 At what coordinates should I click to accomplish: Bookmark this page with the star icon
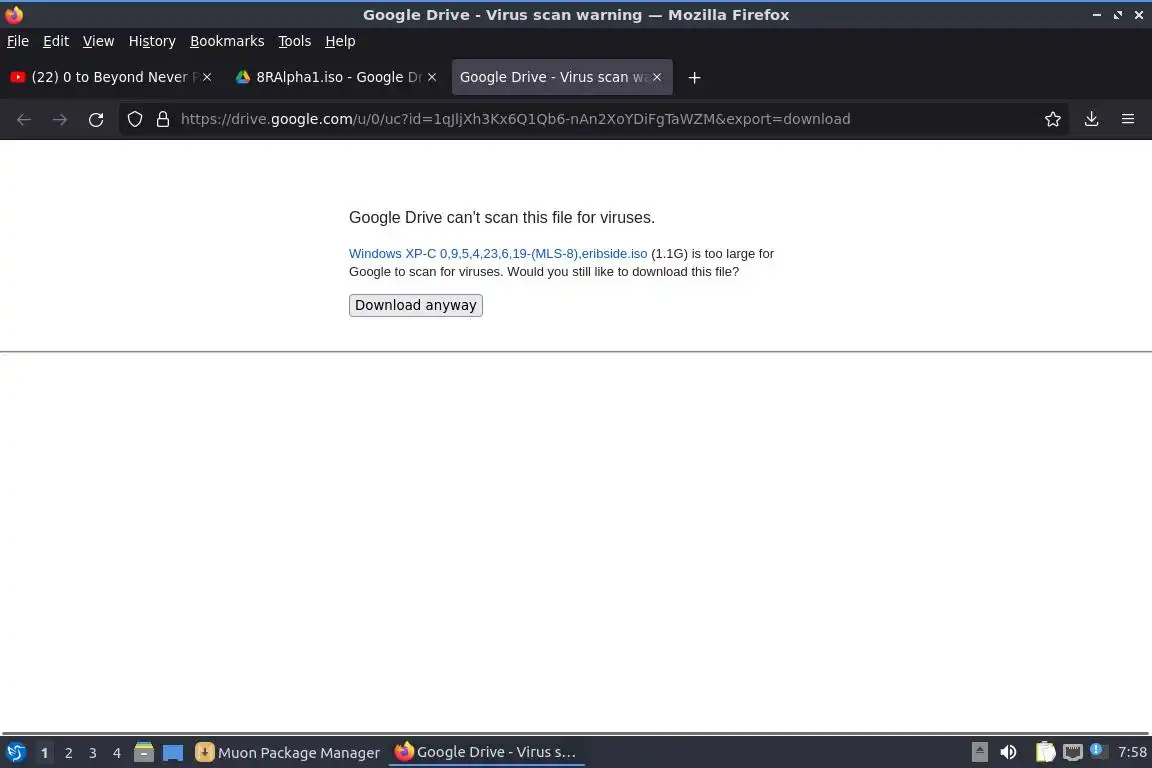1052,119
